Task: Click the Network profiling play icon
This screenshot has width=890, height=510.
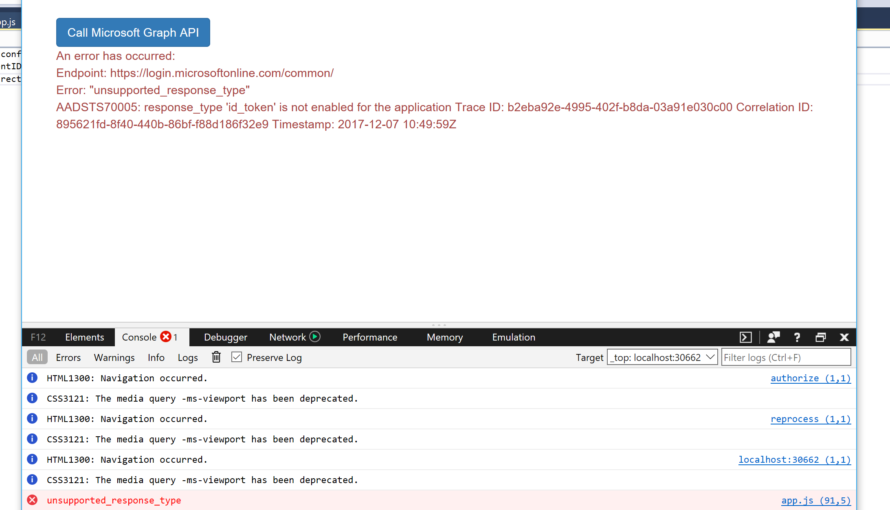Action: click(x=315, y=336)
